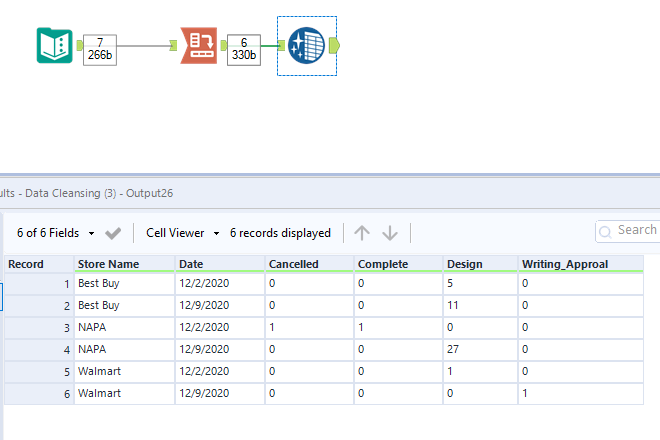Click the Cross Tab tool's input anchor
Viewport: 660px width, 440px height.
point(174,45)
